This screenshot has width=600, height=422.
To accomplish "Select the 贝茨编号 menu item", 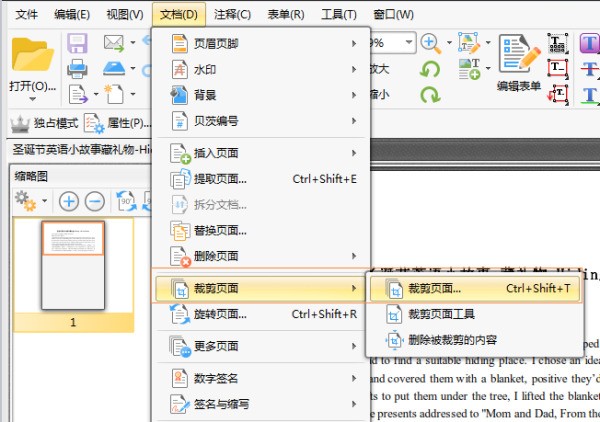I will click(261, 121).
